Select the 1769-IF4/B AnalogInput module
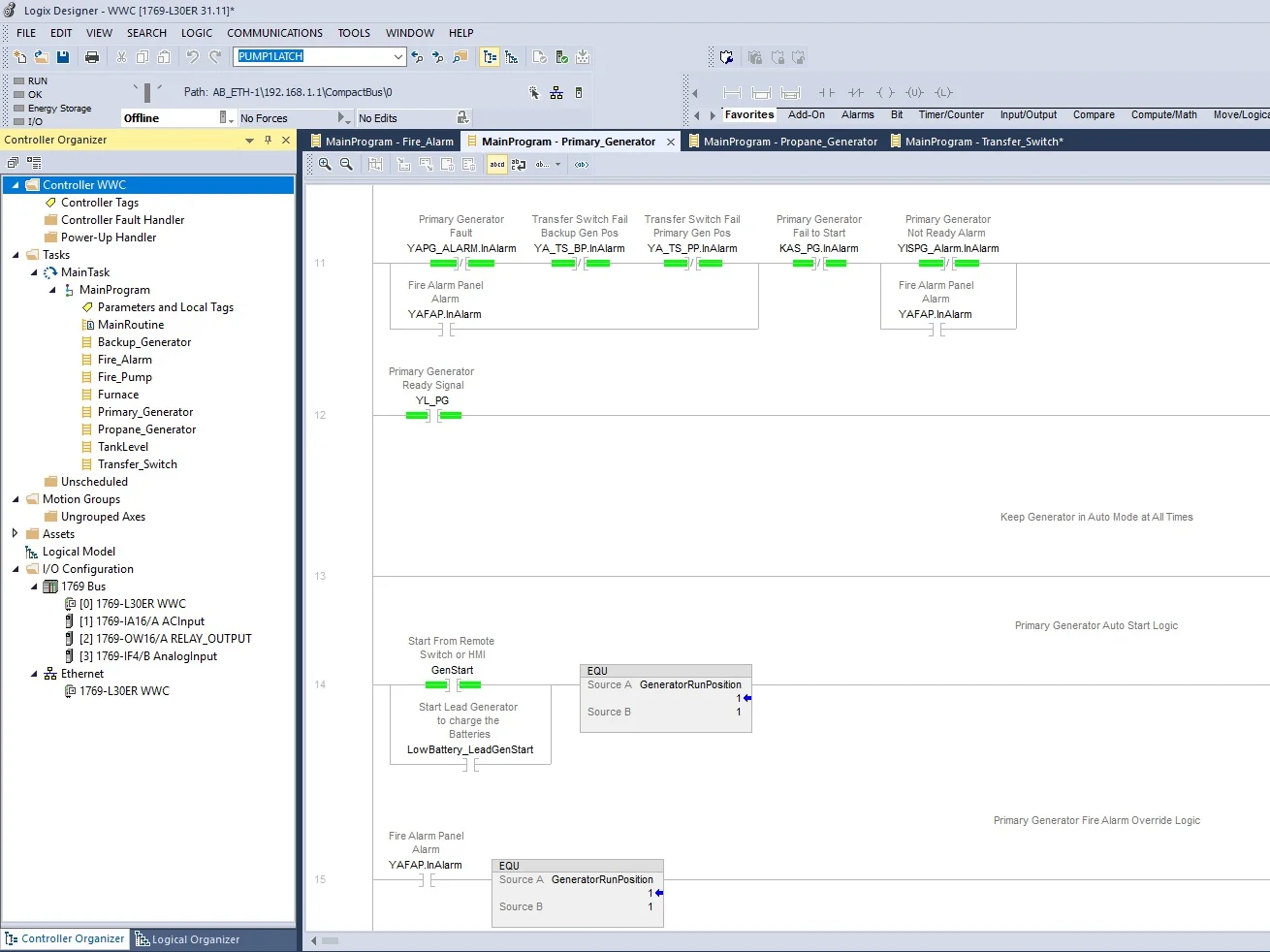This screenshot has height=952, width=1270. 148,656
